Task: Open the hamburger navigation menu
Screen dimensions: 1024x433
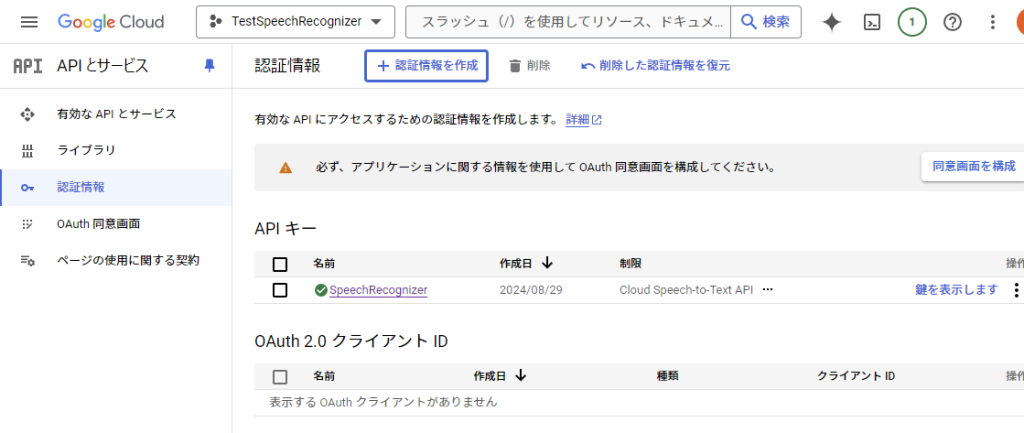Action: click(x=29, y=22)
